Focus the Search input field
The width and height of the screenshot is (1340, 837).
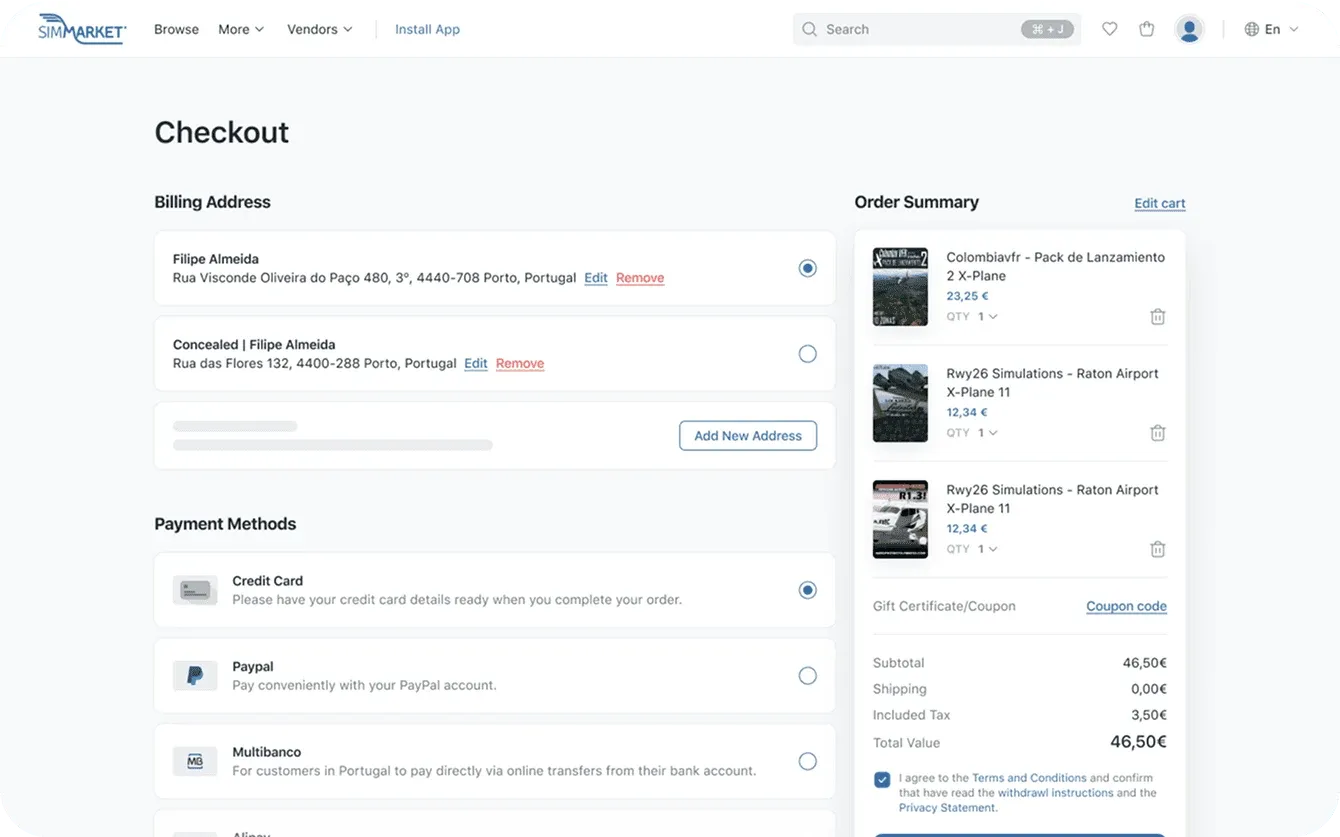click(x=937, y=29)
